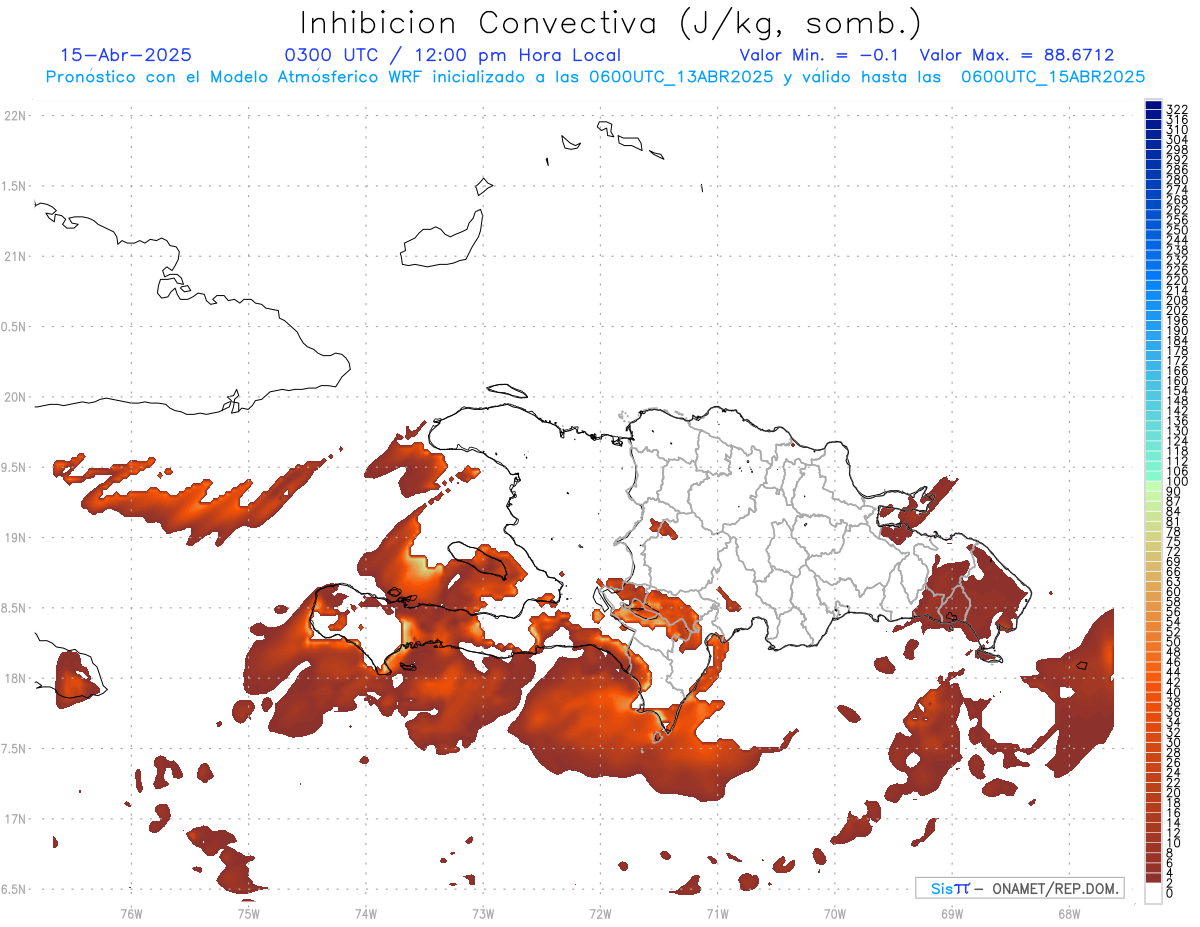
Task: Click the "71W" longitude label
Action: tap(717, 913)
